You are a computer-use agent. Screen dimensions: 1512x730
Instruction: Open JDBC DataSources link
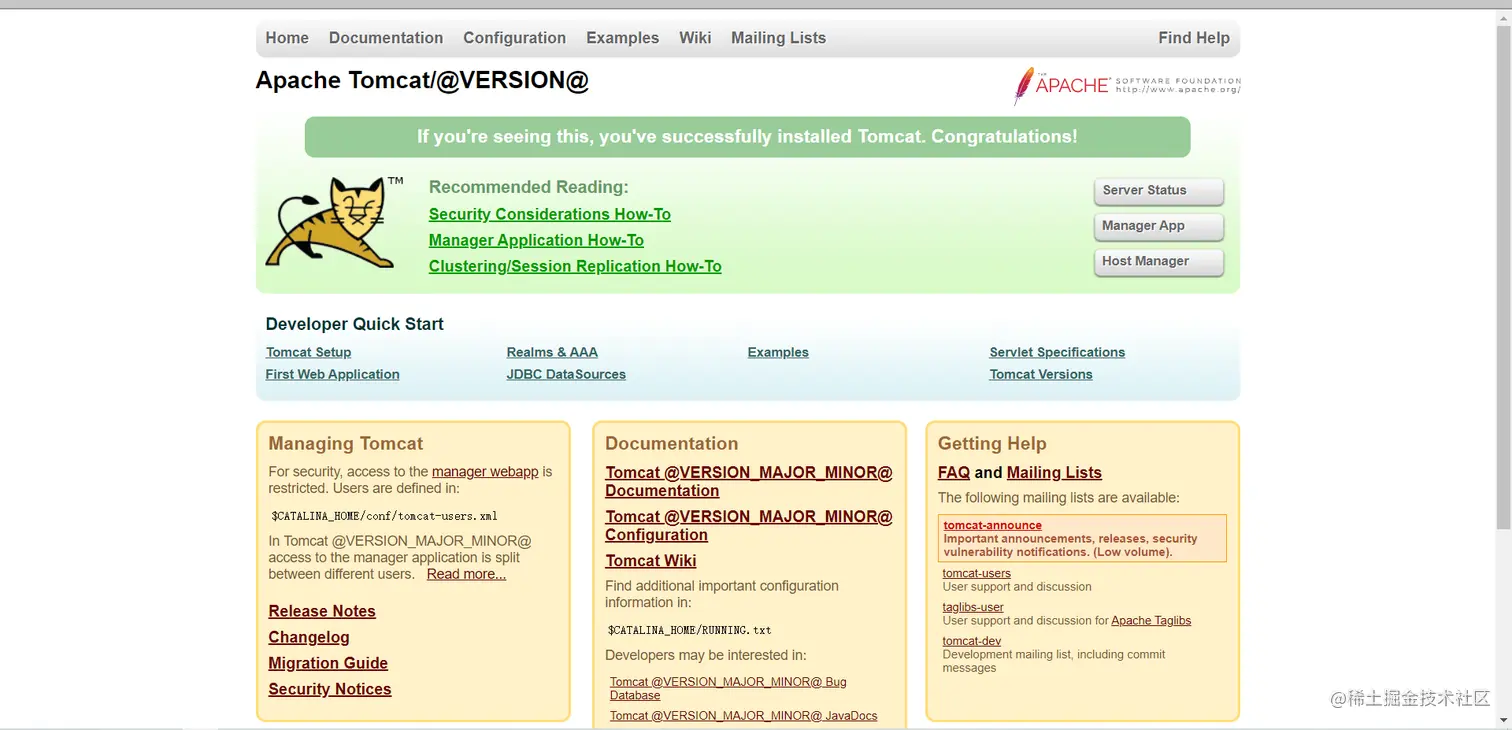(x=566, y=374)
